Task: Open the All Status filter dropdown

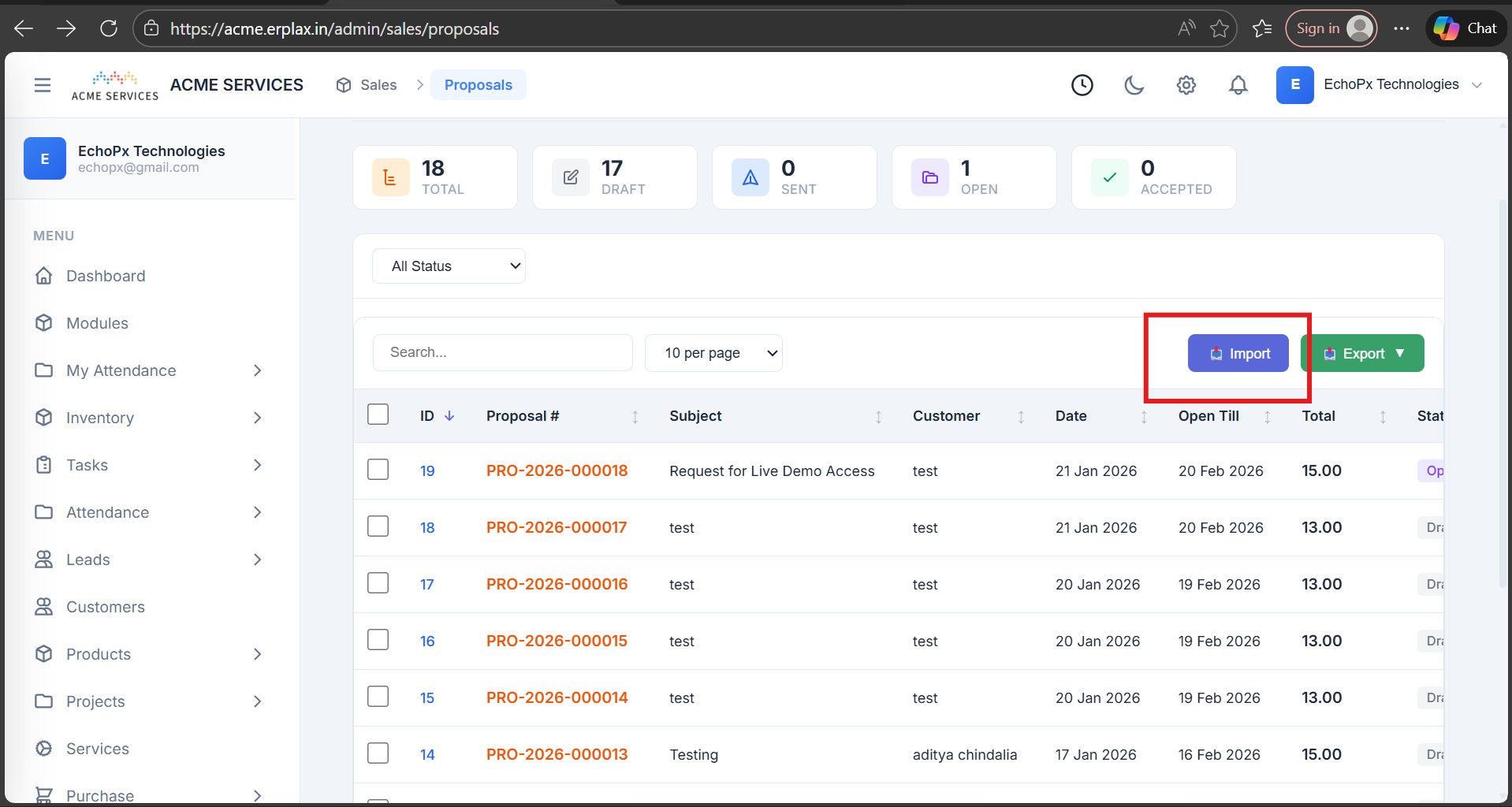Action: point(449,266)
